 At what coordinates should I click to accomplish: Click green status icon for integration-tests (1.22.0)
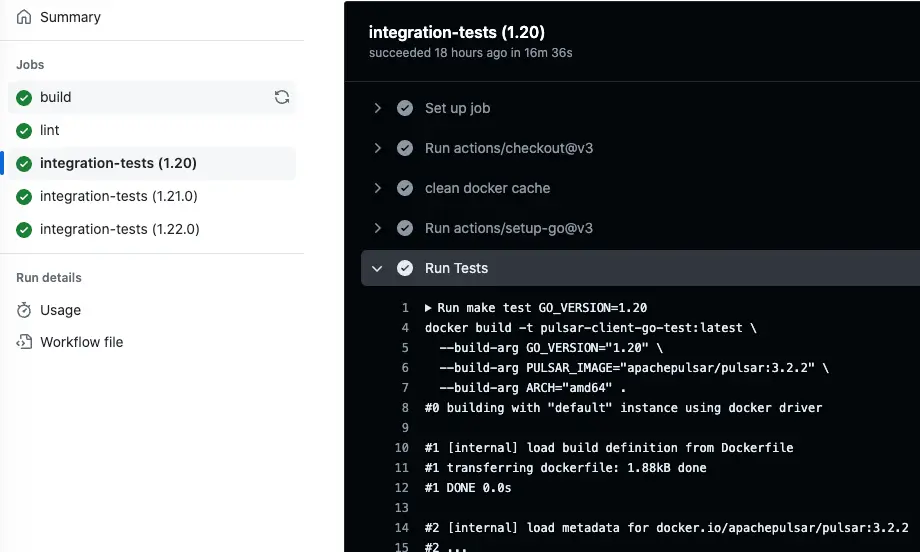click(x=24, y=229)
